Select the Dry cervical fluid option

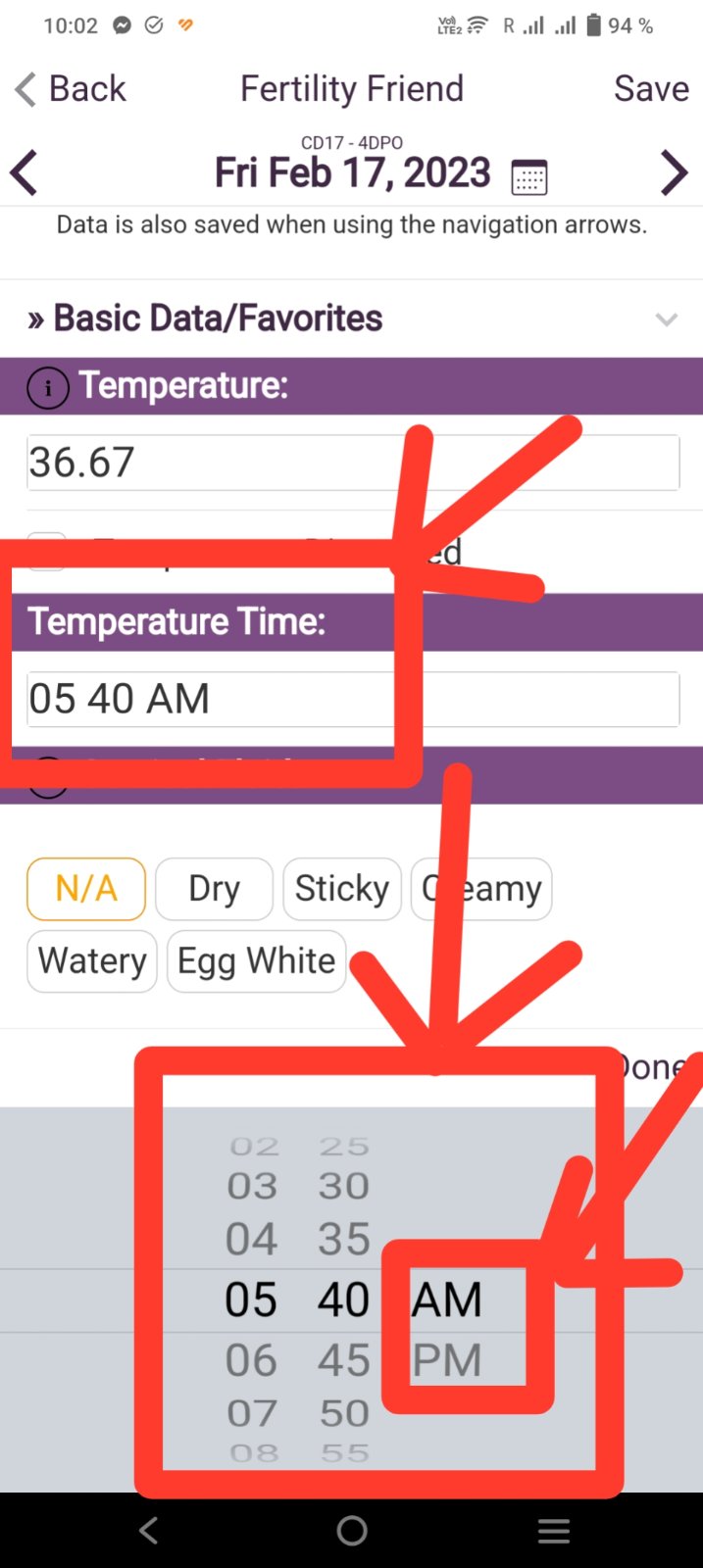click(214, 889)
